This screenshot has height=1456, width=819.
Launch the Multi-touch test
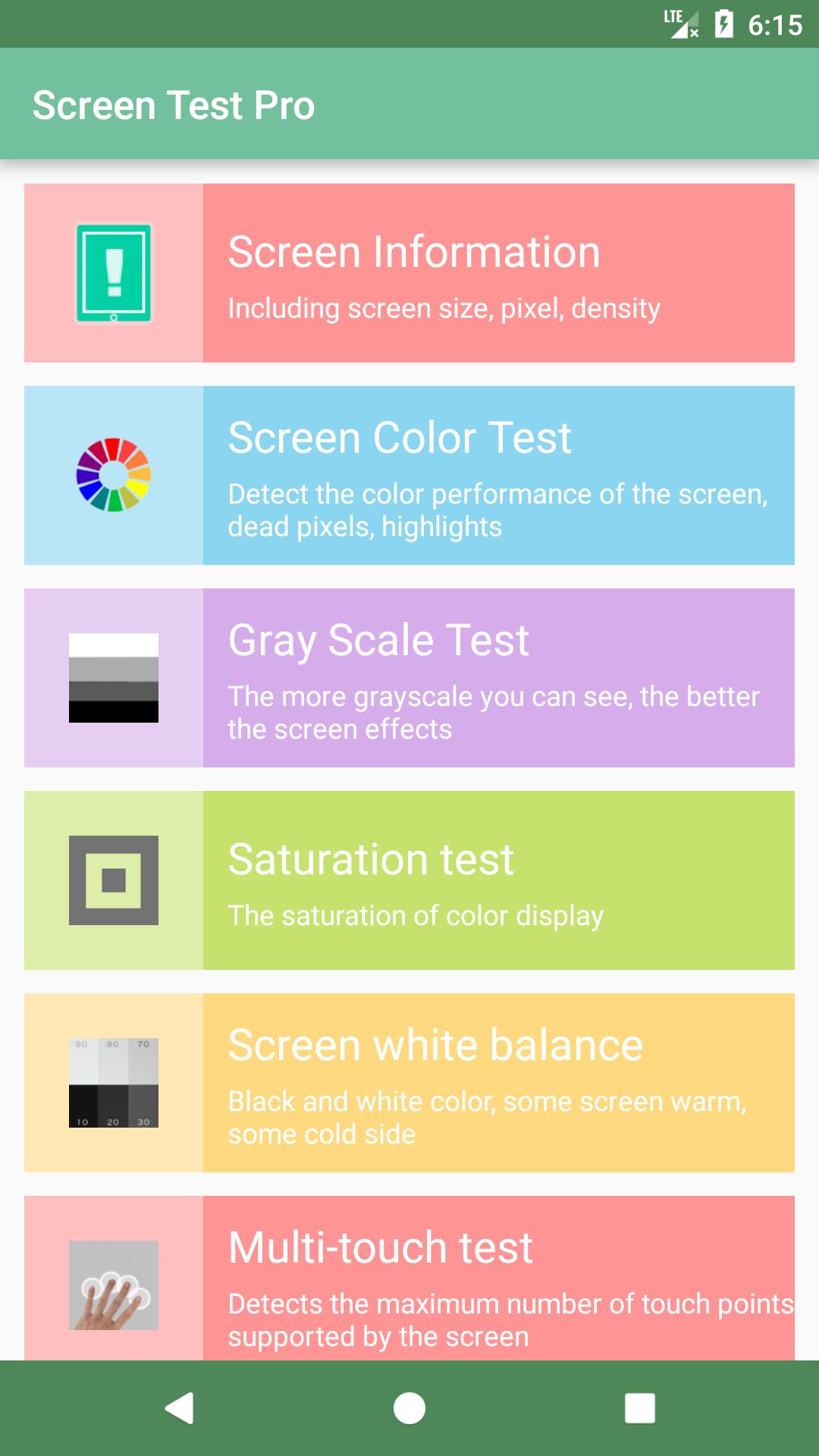tap(409, 1279)
